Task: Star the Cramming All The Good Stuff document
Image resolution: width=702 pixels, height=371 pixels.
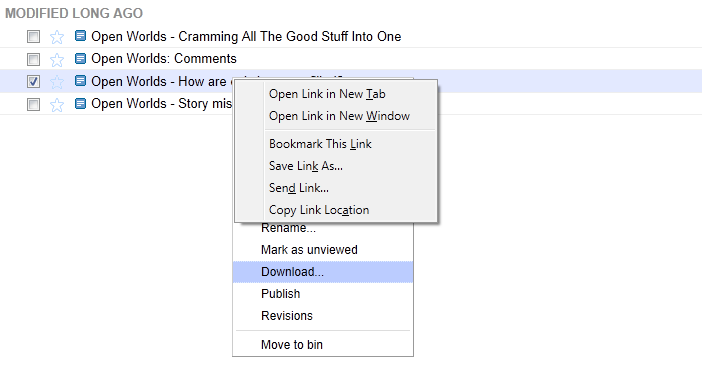Action: pyautogui.click(x=57, y=37)
